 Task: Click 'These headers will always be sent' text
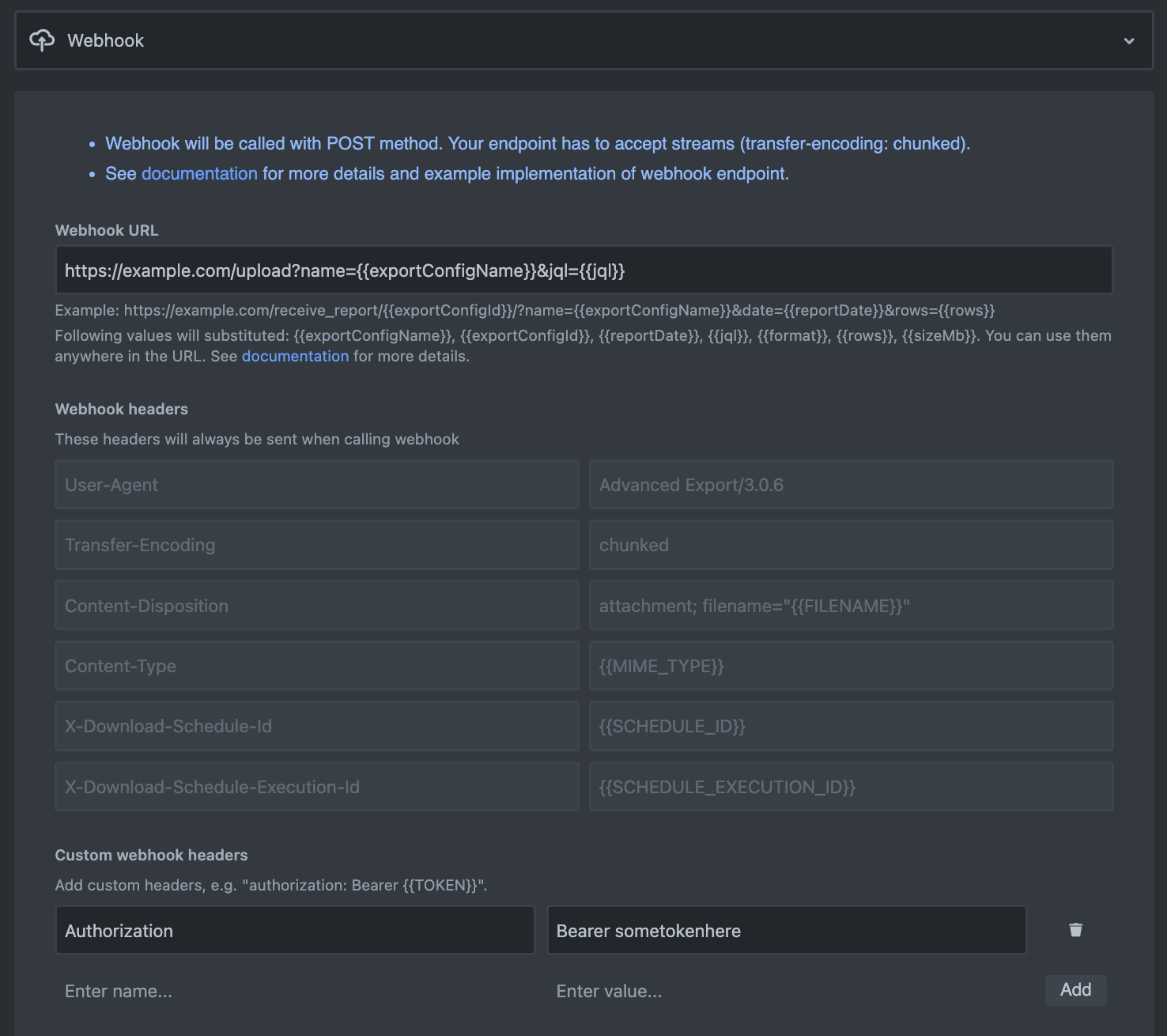click(x=257, y=439)
